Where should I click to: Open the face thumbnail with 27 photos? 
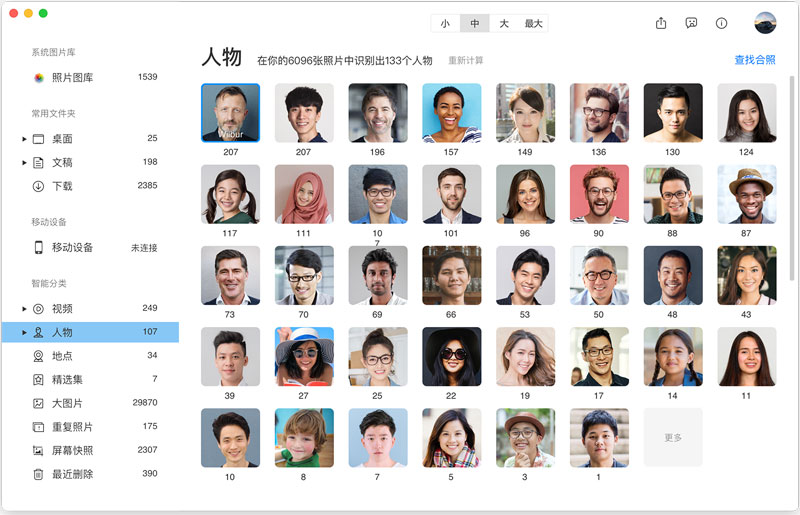304,356
